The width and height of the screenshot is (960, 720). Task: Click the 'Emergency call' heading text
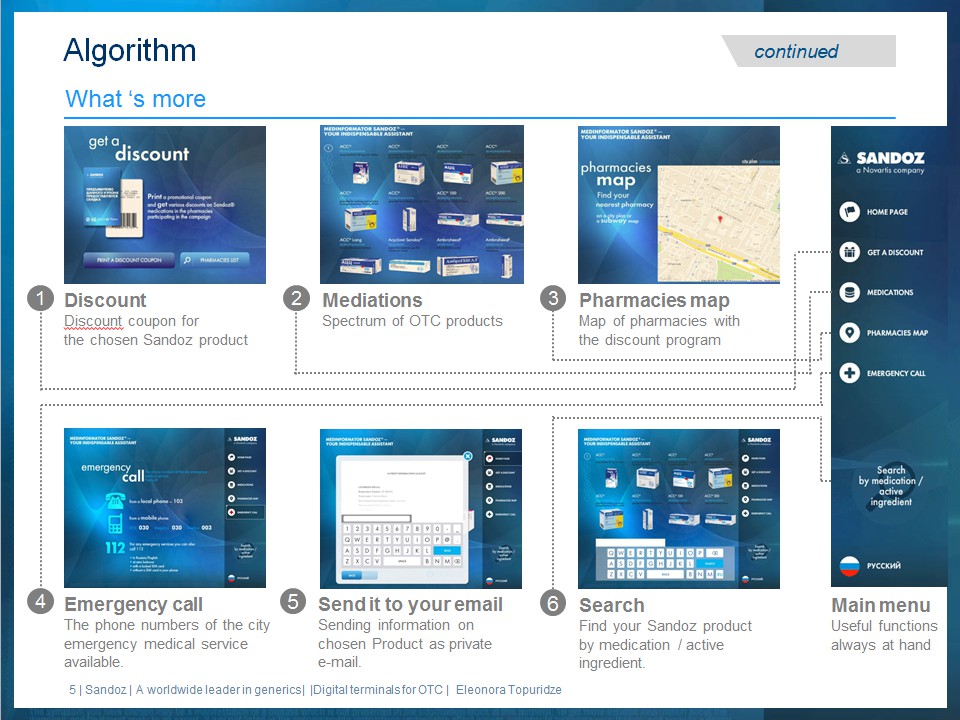(x=133, y=604)
